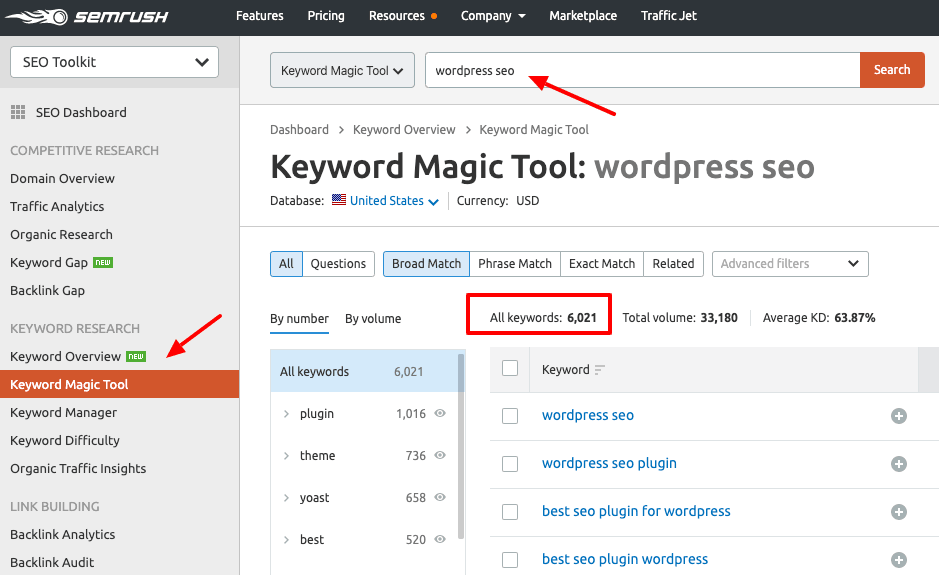Click the United States flag icon
This screenshot has width=939, height=575.
pyautogui.click(x=339, y=199)
